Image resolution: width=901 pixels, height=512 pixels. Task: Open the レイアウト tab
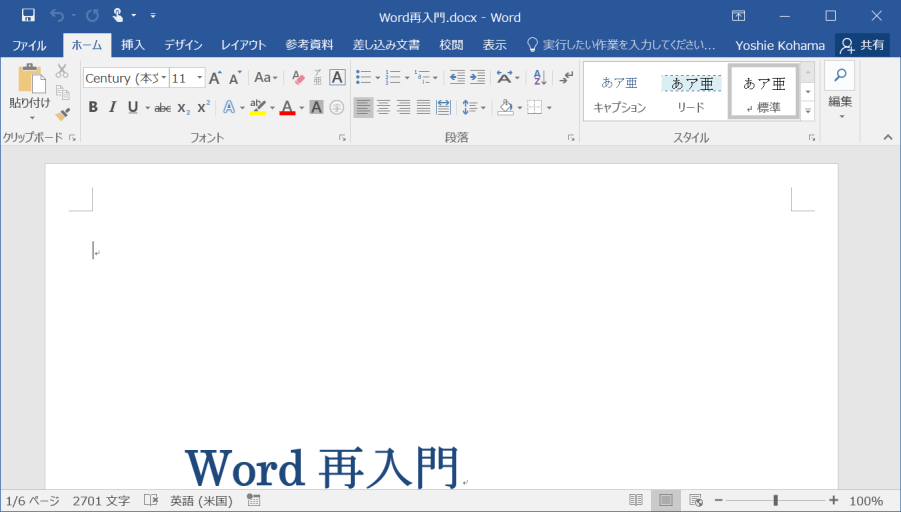point(244,45)
